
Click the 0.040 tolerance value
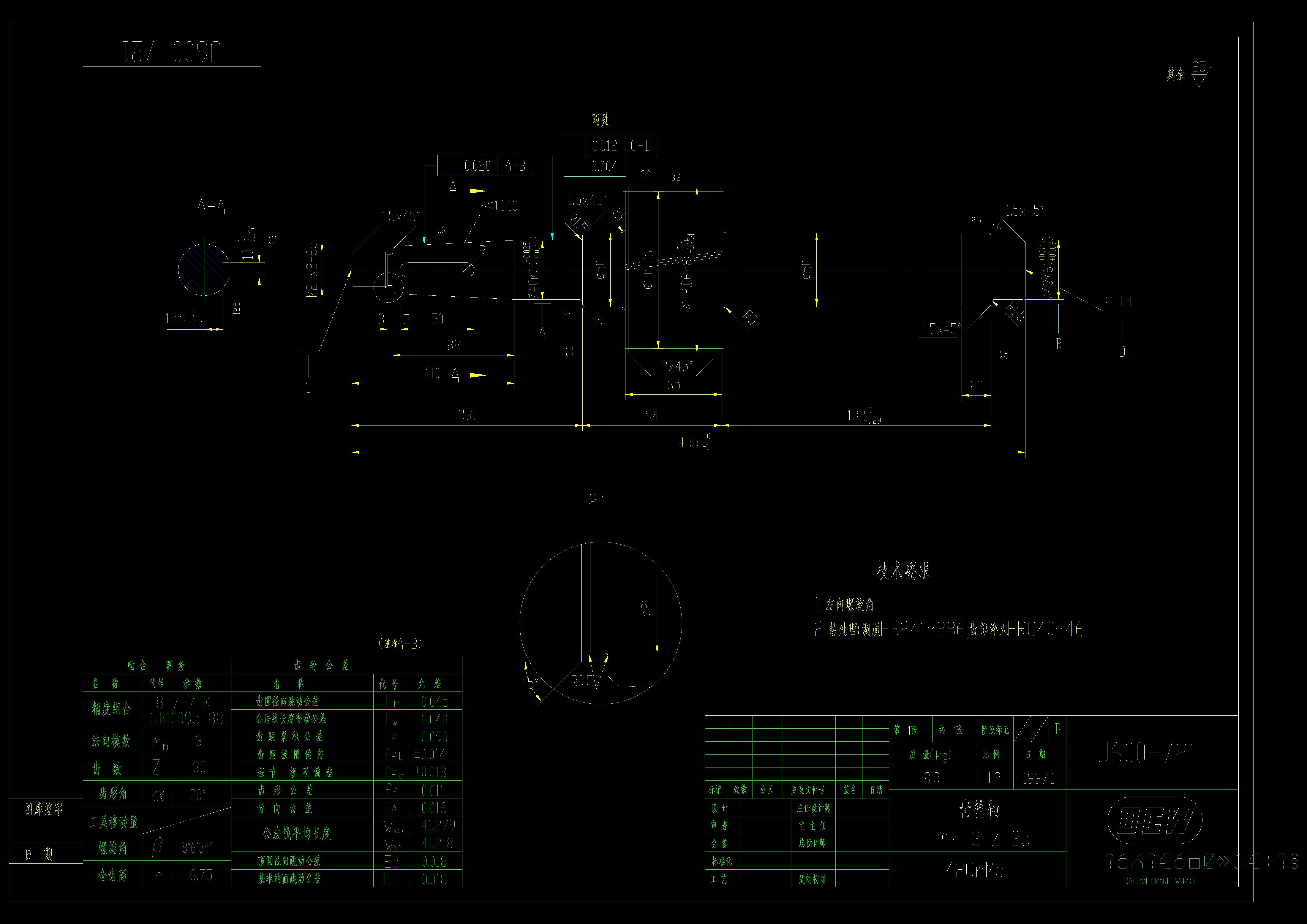click(434, 720)
